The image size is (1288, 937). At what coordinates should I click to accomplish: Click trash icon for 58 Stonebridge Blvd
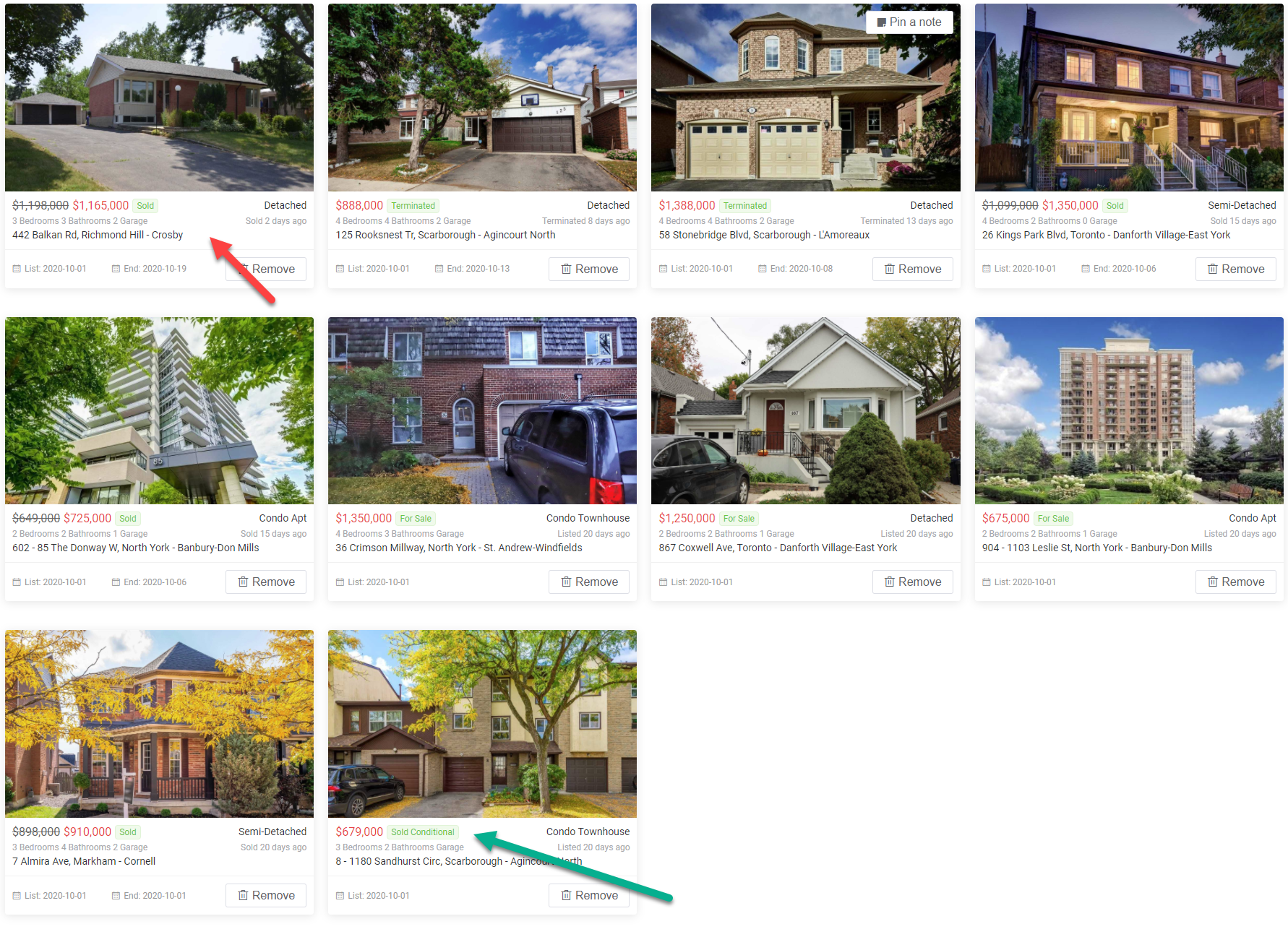point(890,269)
